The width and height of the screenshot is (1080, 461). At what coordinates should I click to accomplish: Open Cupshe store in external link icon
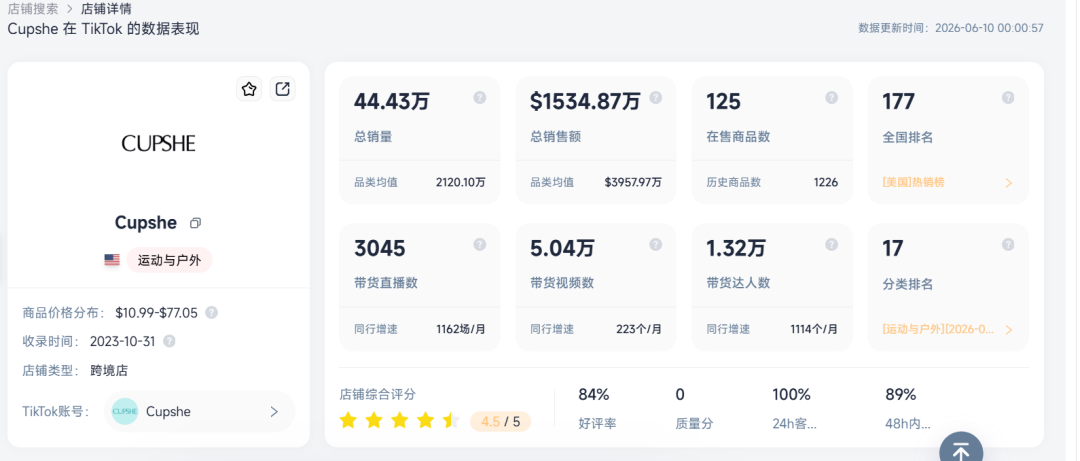282,89
